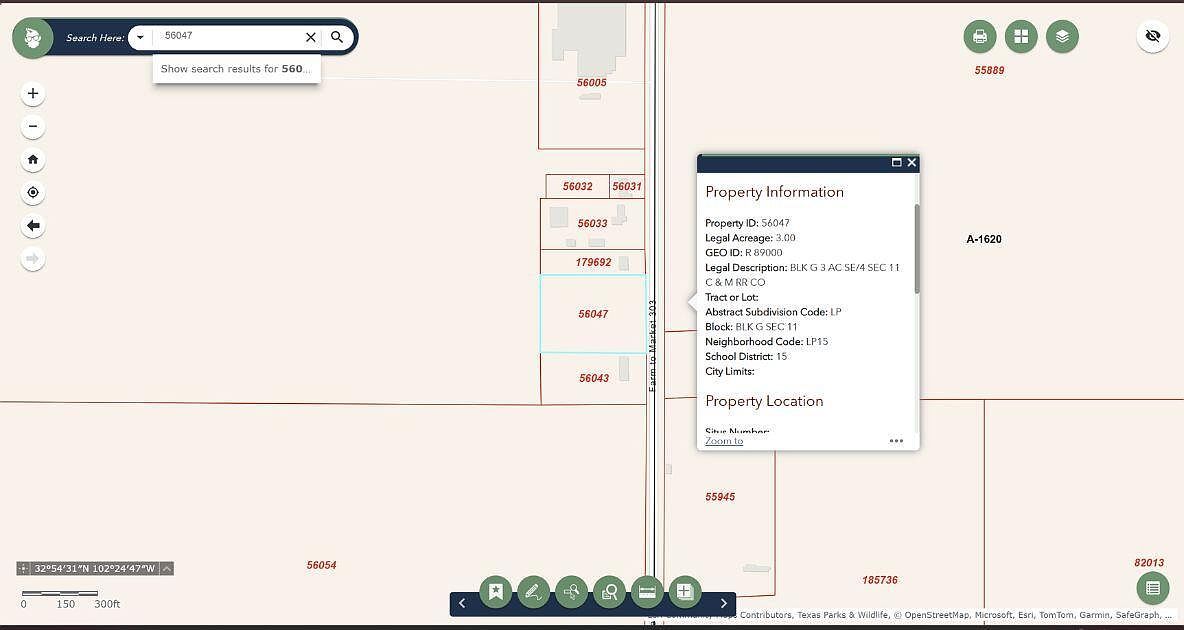Select the highlighted parcel 56047 on the map
This screenshot has height=630, width=1184.
click(593, 313)
